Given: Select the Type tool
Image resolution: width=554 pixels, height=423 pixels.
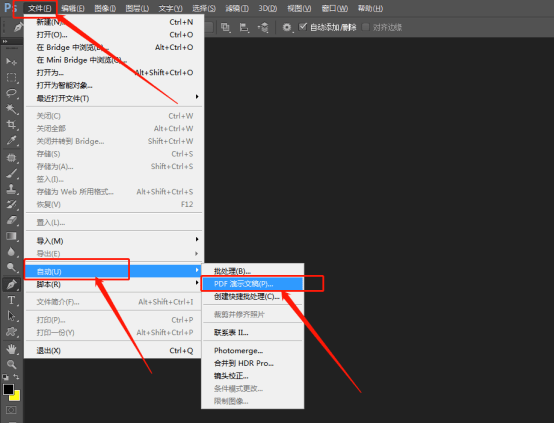Looking at the screenshot, I should coord(12,300).
